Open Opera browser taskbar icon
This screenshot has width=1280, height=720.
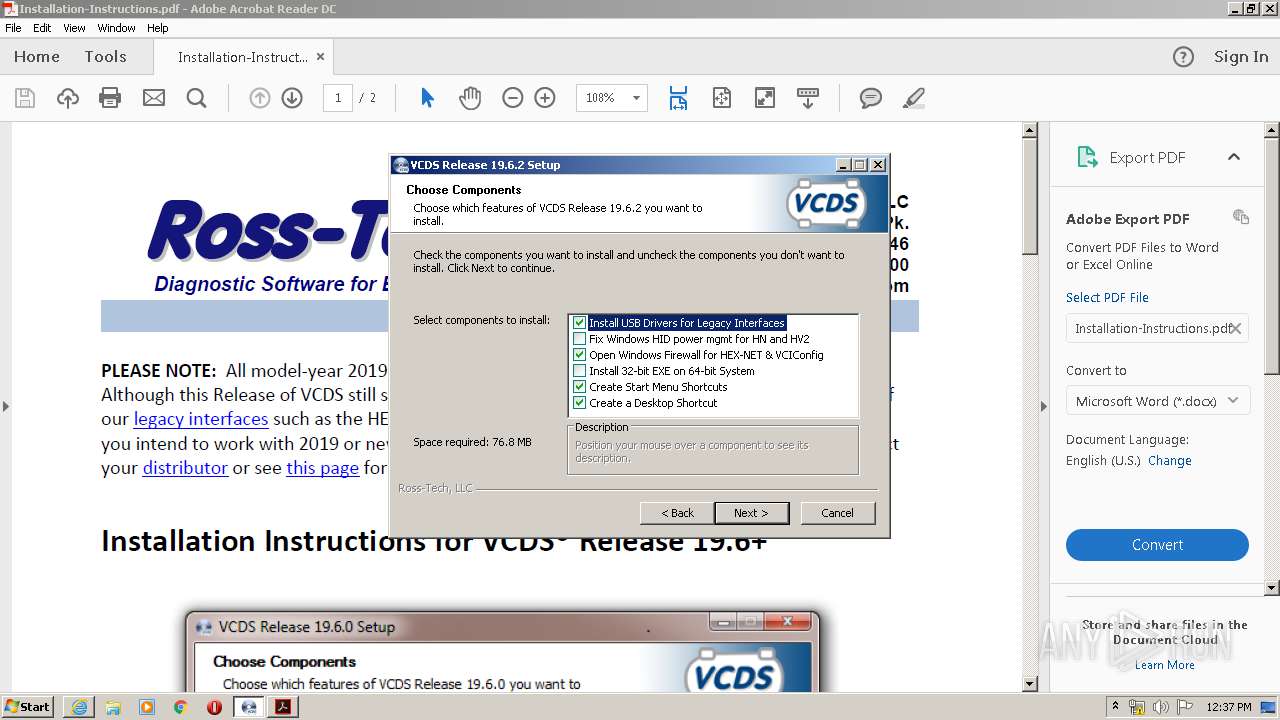click(215, 707)
